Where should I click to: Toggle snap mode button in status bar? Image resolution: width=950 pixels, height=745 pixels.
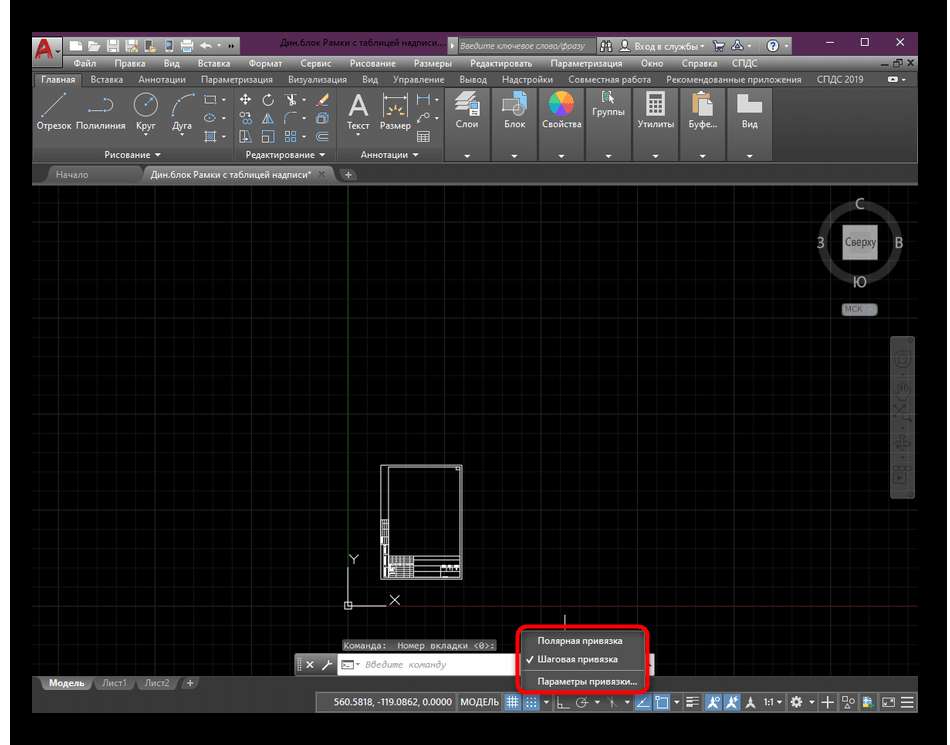[x=531, y=703]
